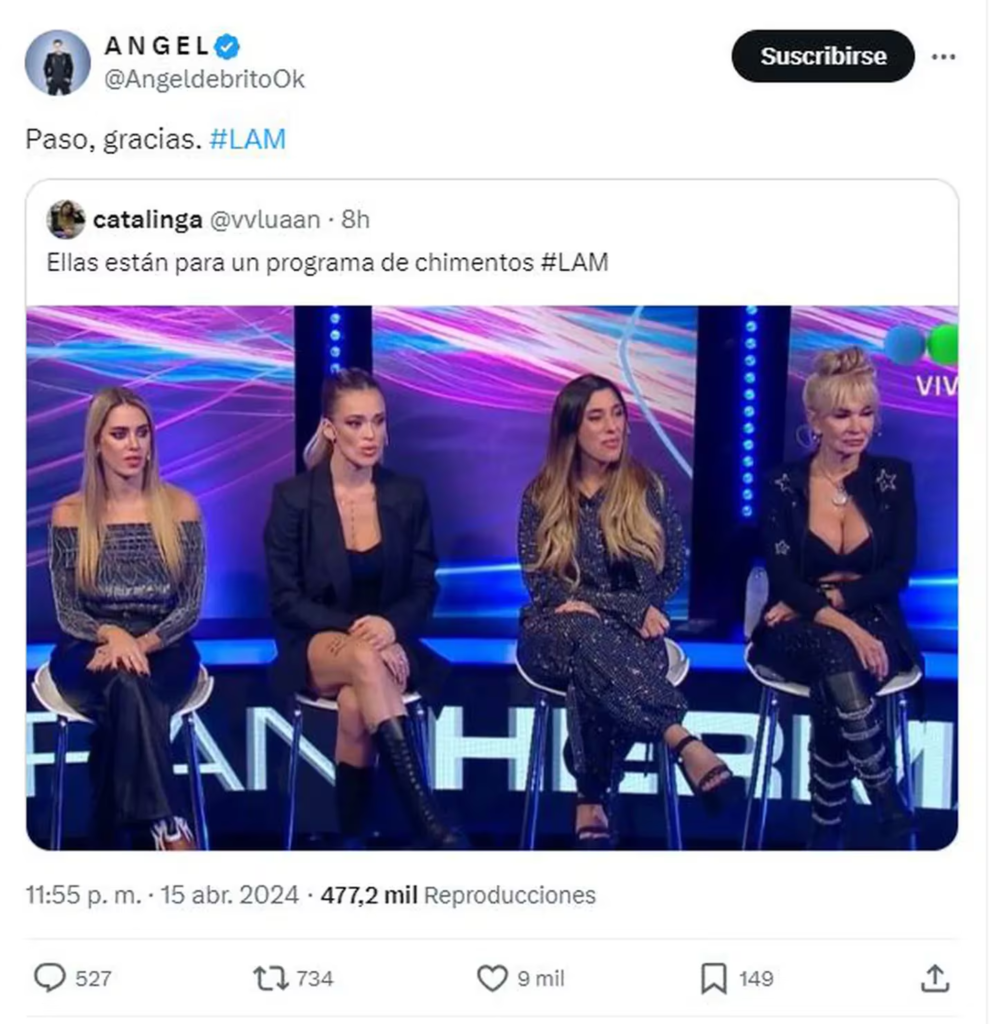
Task: Open Angel's profile avatar picture
Action: coord(57,63)
